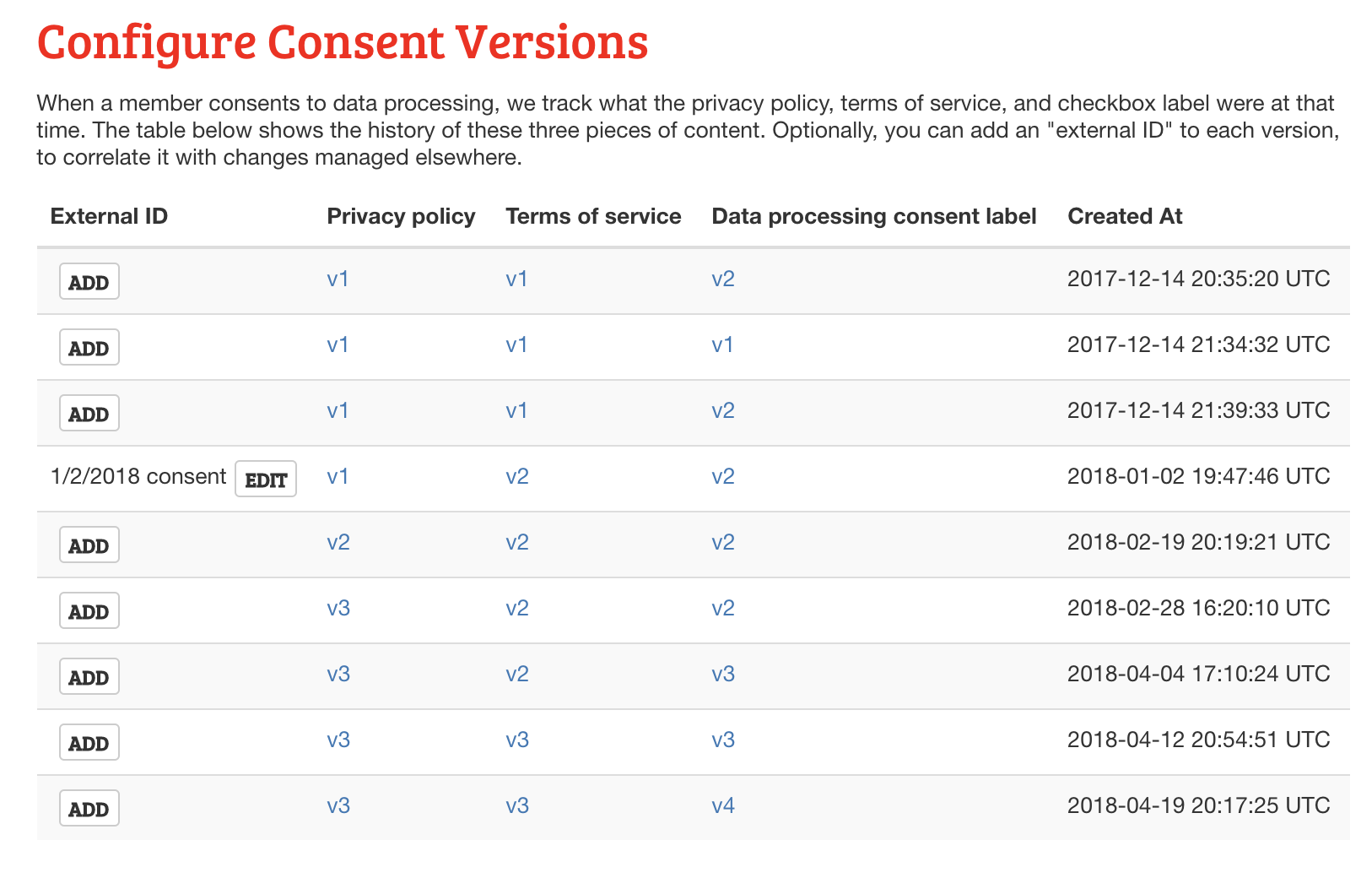Edit the "1/2/2018 consent" external ID
Screen dimensions: 1372x878
[x=266, y=480]
